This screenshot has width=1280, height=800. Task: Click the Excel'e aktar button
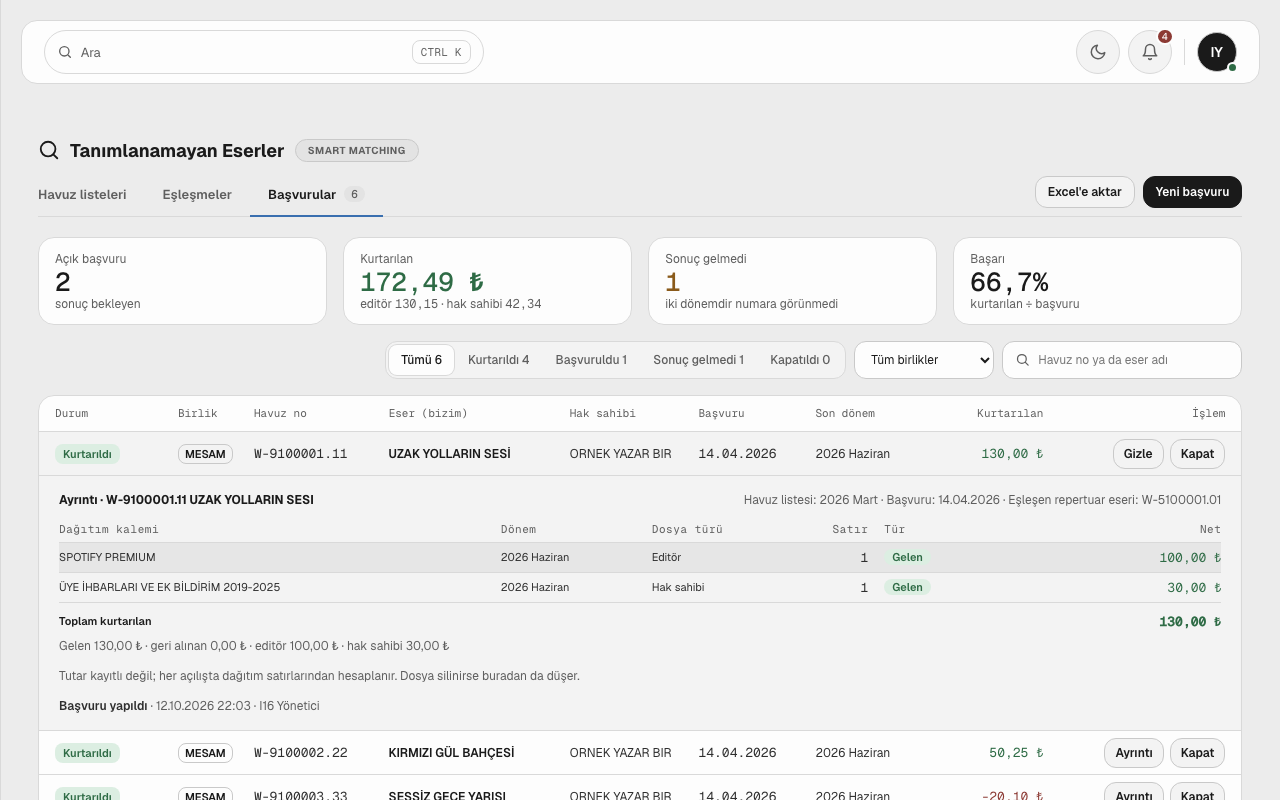click(x=1085, y=192)
